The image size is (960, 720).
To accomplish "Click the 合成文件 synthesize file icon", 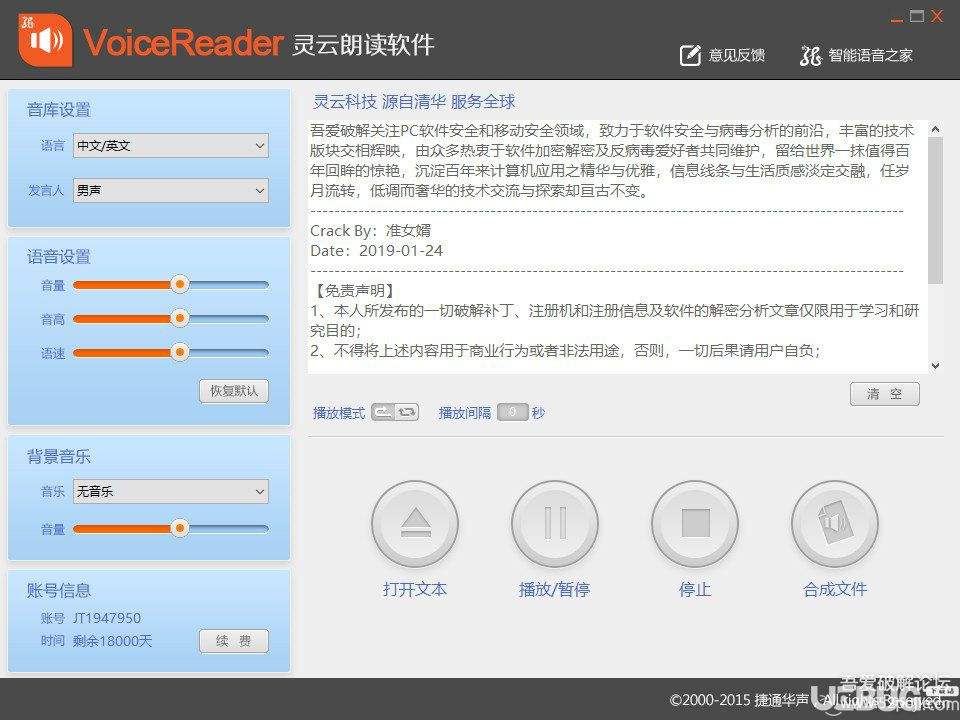I will 835,523.
